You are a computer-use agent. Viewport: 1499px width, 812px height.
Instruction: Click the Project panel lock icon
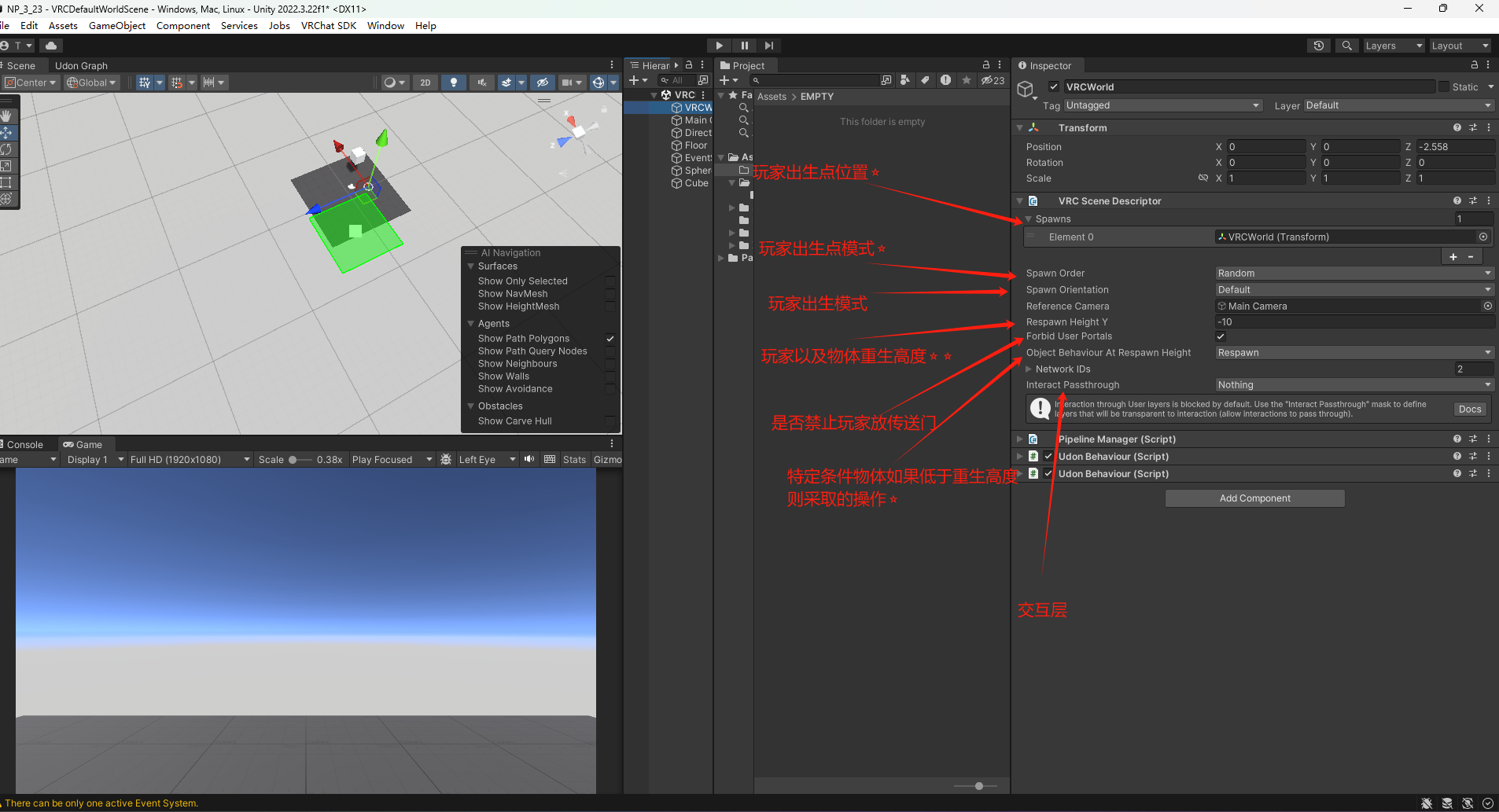coord(986,65)
